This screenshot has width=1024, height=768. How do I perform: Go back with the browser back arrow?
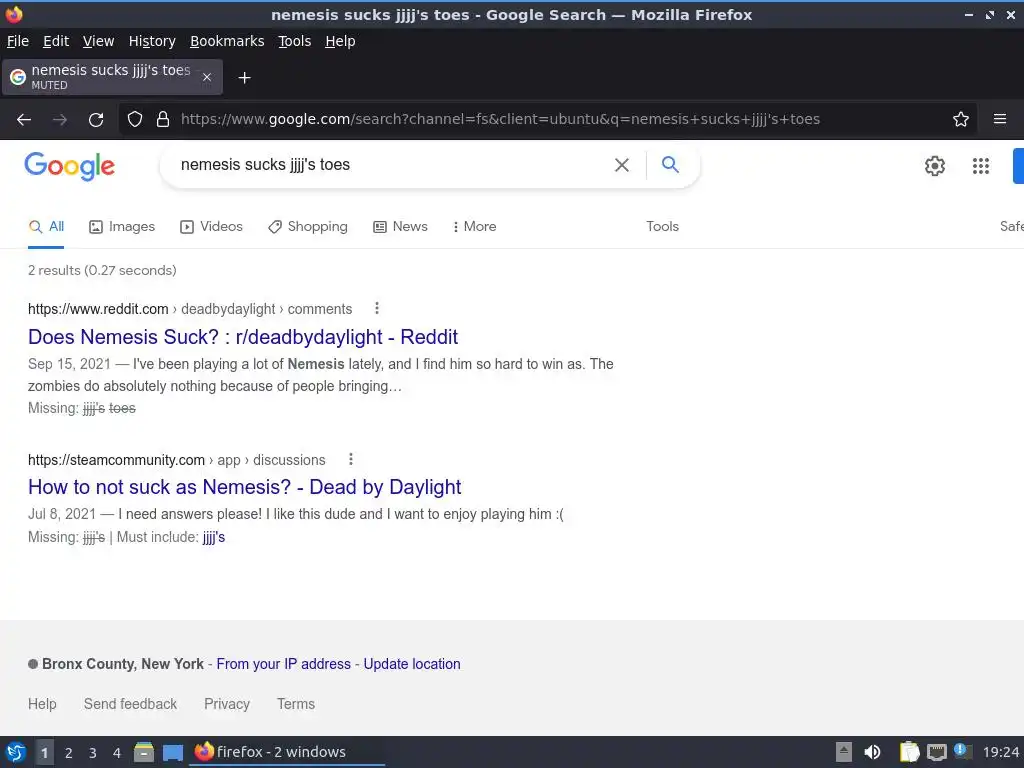point(24,120)
